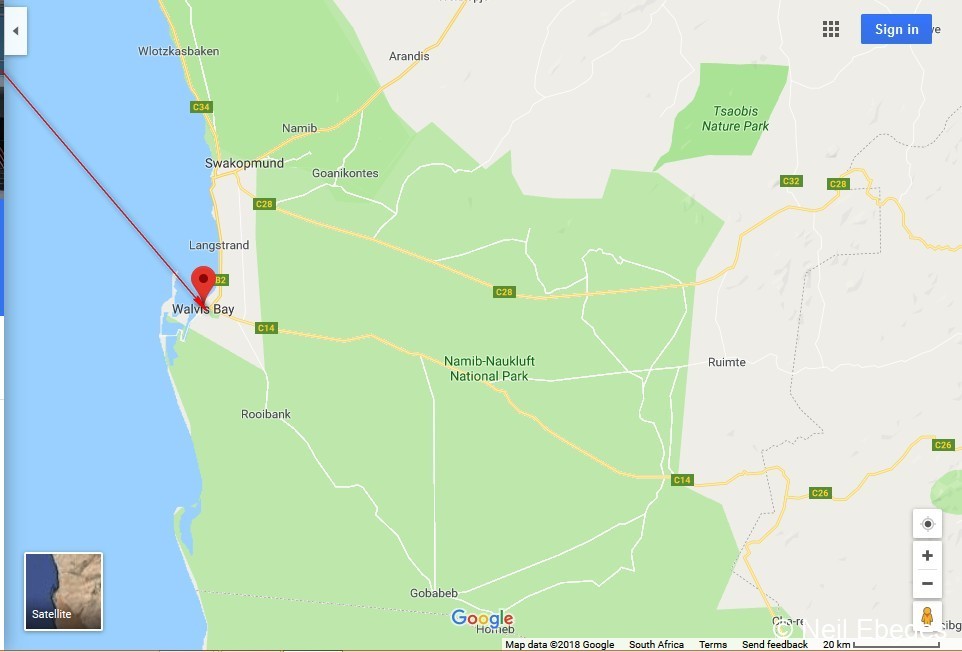
Task: Show your current location
Action: (x=927, y=524)
